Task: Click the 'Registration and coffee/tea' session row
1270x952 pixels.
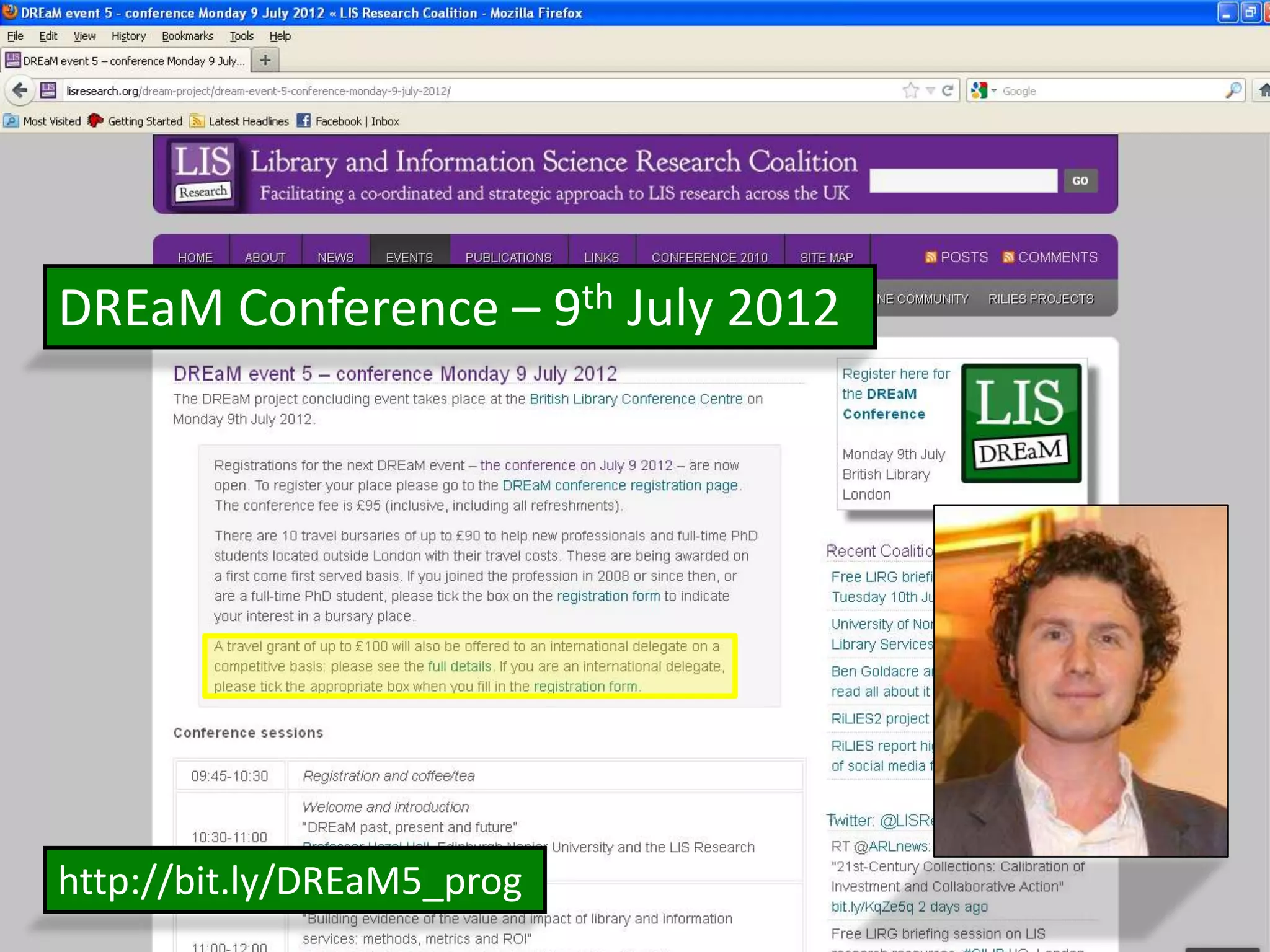Action: [x=546, y=776]
